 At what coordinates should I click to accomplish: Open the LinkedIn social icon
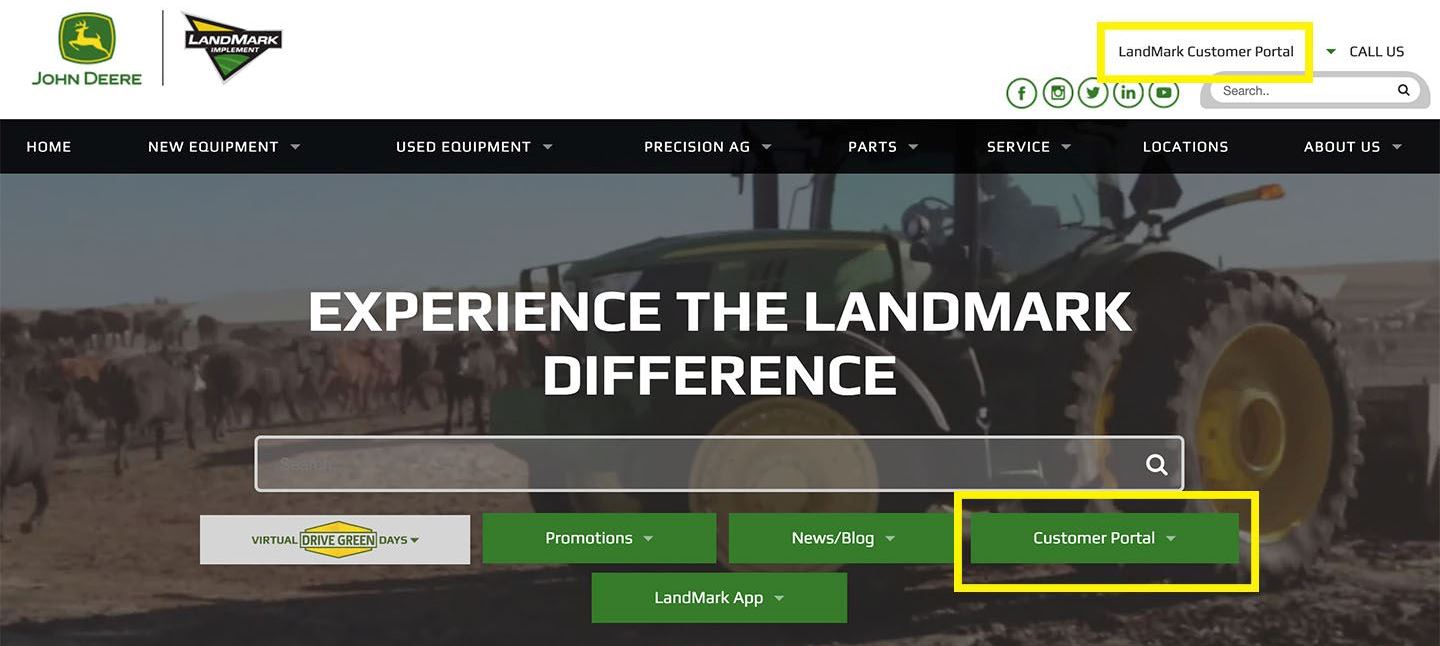pos(1128,94)
